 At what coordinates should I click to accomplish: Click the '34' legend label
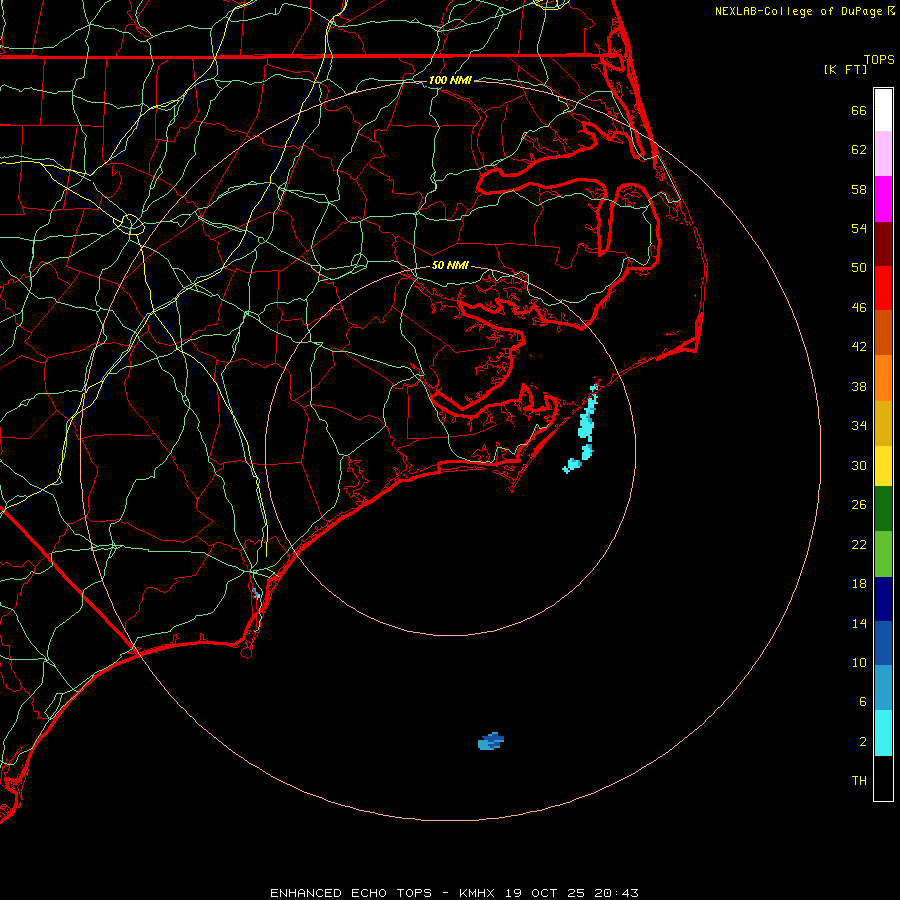[859, 425]
